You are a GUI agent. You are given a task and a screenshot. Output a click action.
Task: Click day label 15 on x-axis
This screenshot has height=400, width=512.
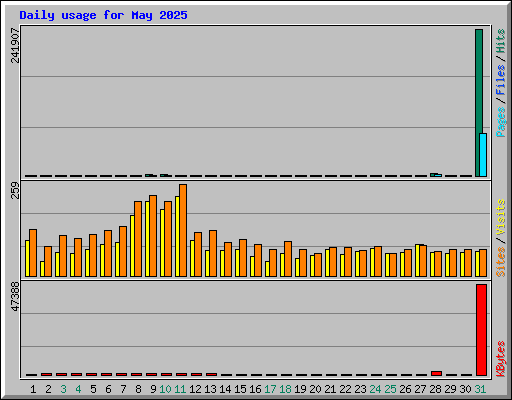coord(240,389)
